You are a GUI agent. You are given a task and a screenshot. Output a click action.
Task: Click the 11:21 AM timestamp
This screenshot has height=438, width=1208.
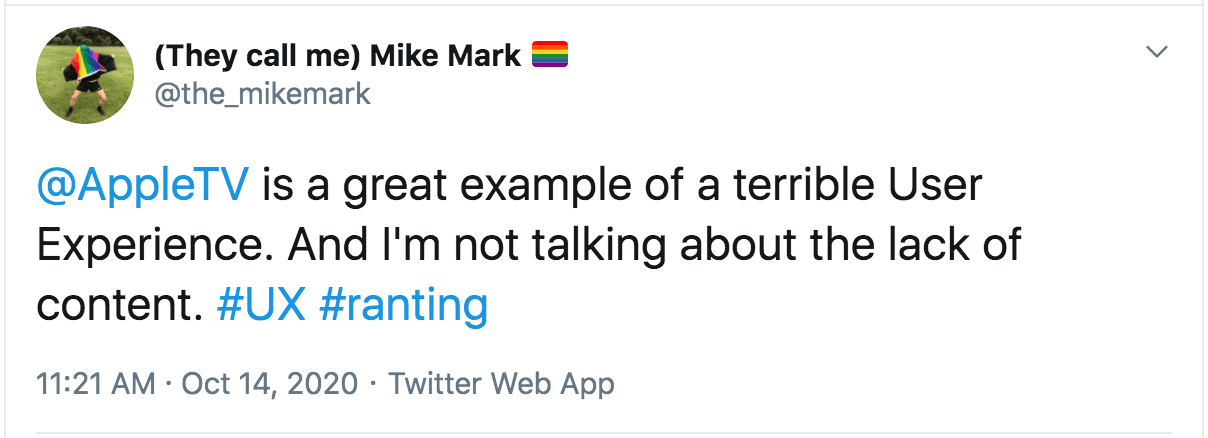pos(95,383)
